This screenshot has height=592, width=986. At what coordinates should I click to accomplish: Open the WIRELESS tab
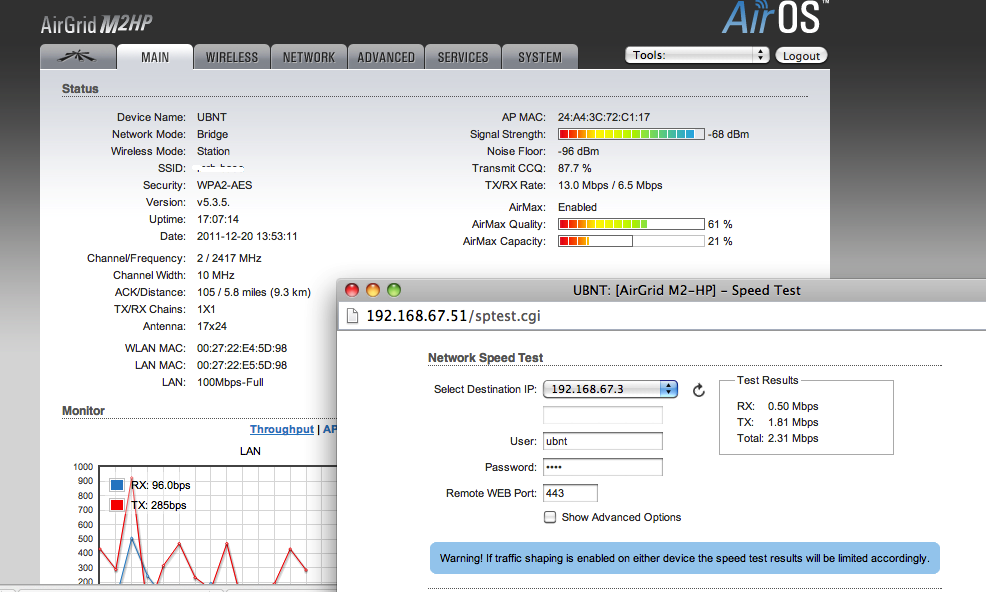point(231,57)
